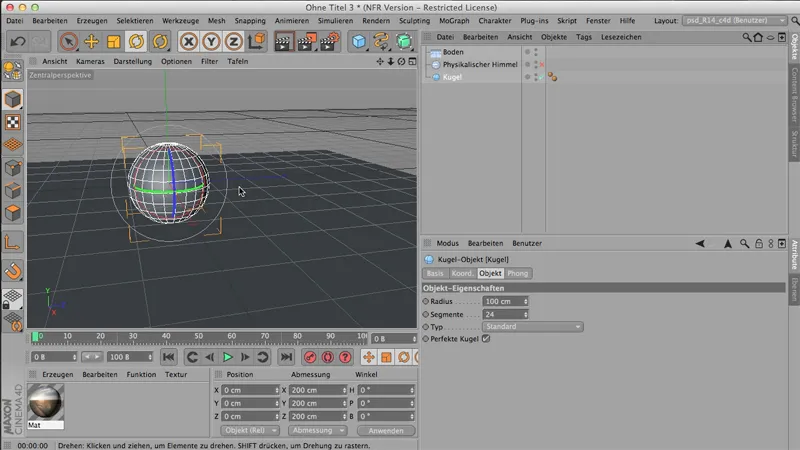This screenshot has width=800, height=450.
Task: Enable the Axis mode icon
Action: click(x=13, y=242)
